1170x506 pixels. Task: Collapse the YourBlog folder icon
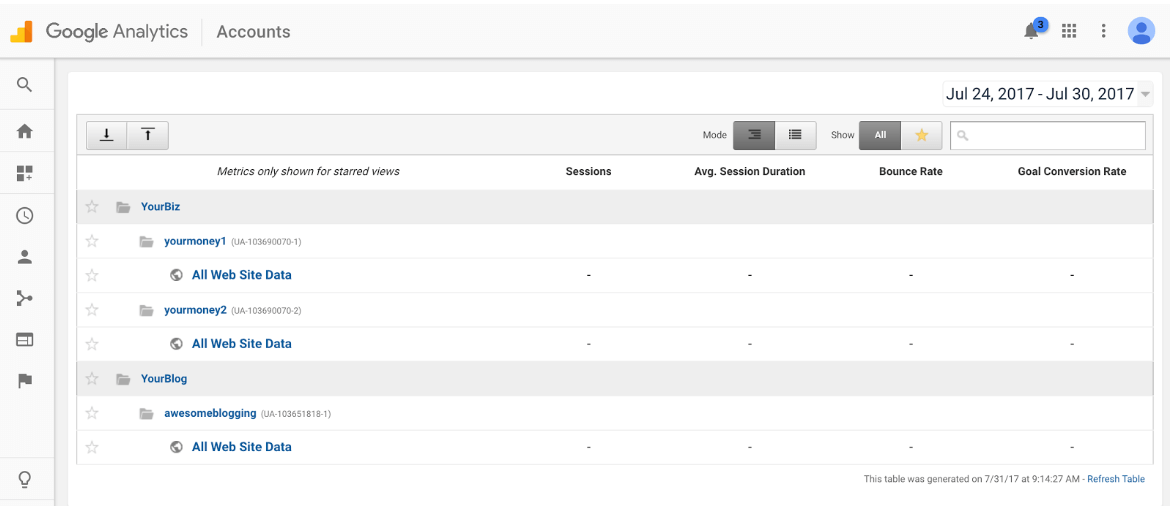(x=123, y=378)
